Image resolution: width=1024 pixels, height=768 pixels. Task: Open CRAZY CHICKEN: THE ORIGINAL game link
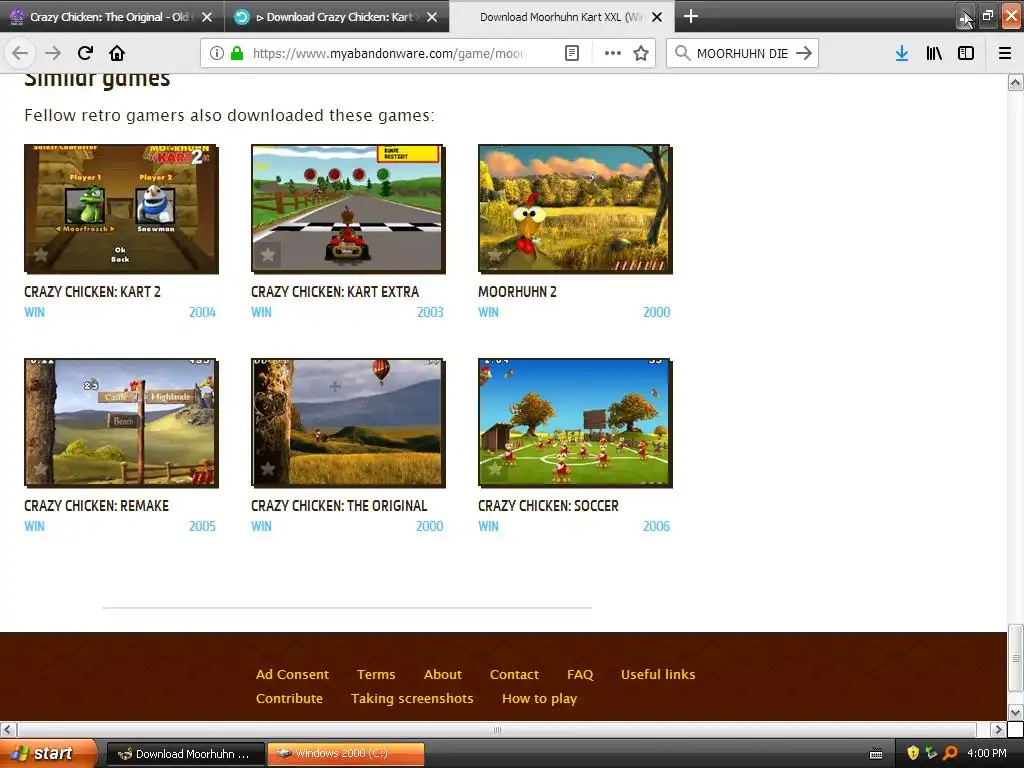[x=339, y=505]
